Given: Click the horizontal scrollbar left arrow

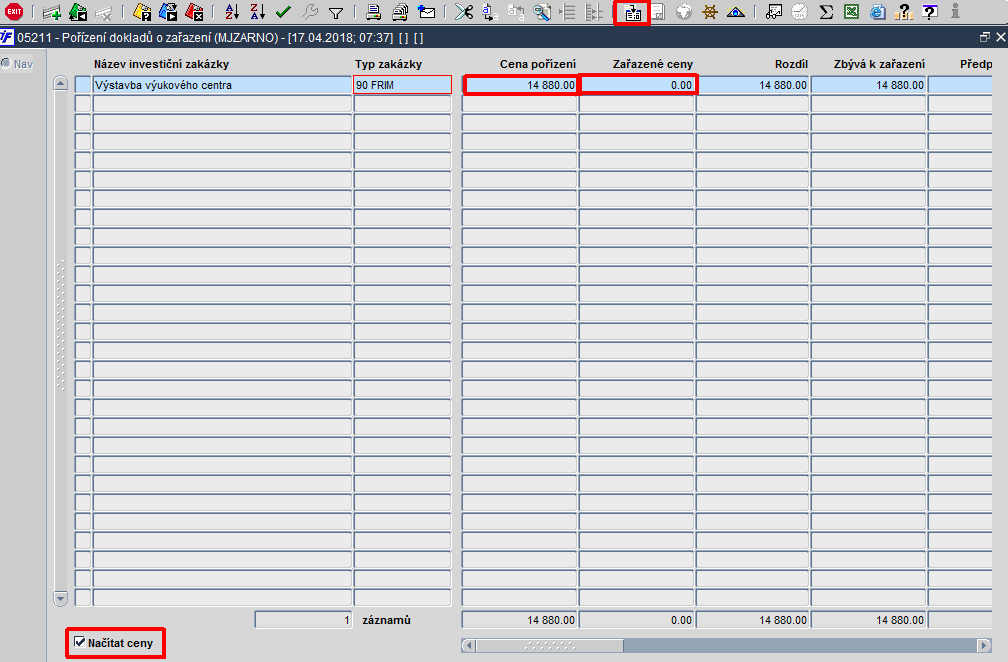Looking at the screenshot, I should coord(469,645).
